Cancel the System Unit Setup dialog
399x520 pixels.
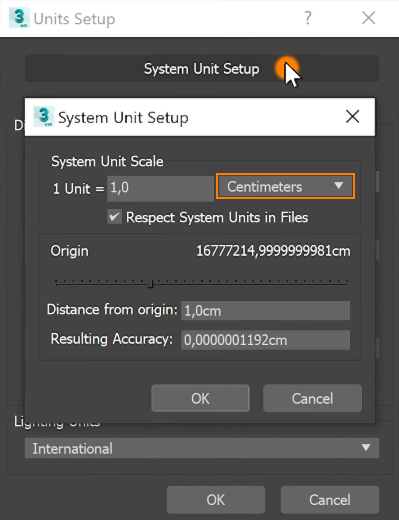pyautogui.click(x=312, y=398)
